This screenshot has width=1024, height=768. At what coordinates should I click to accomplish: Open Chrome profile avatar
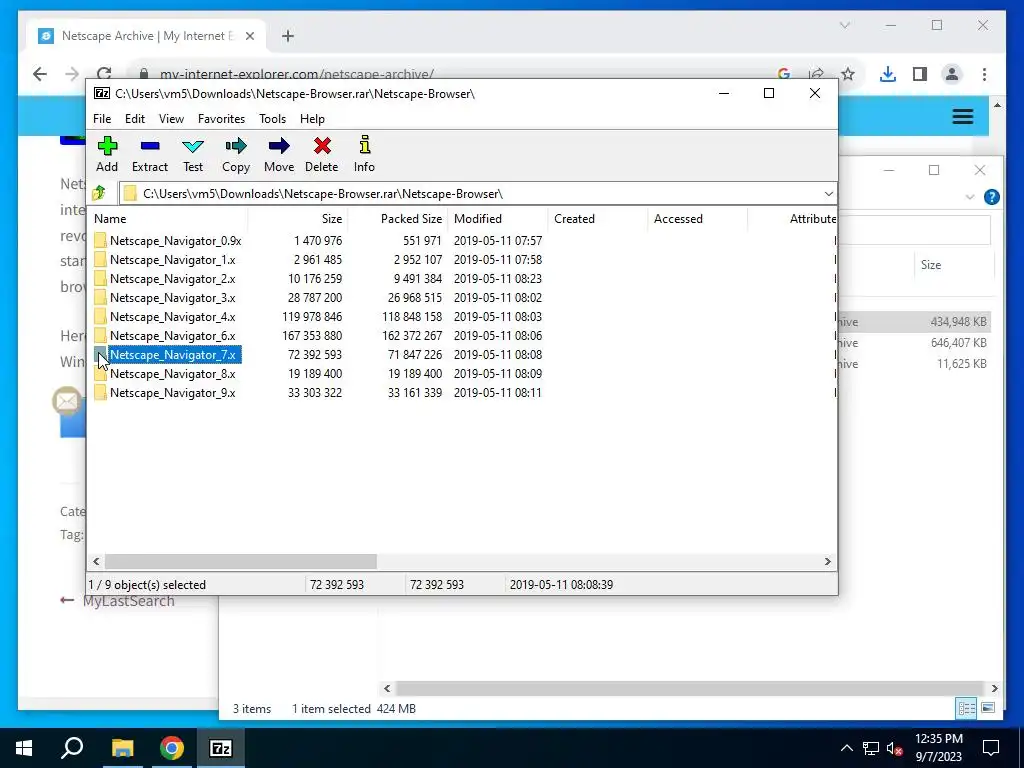(x=952, y=74)
